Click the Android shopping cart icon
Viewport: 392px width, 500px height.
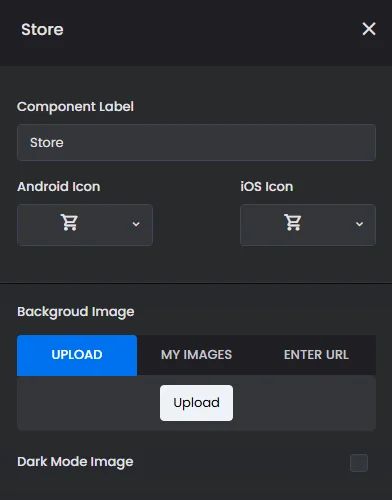pyautogui.click(x=69, y=222)
